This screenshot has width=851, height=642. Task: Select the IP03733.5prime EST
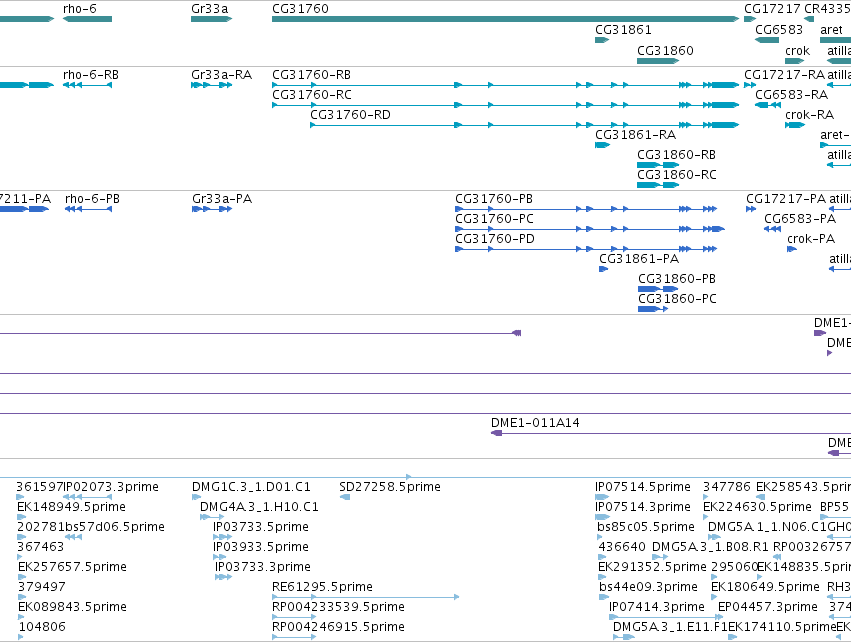click(x=223, y=537)
